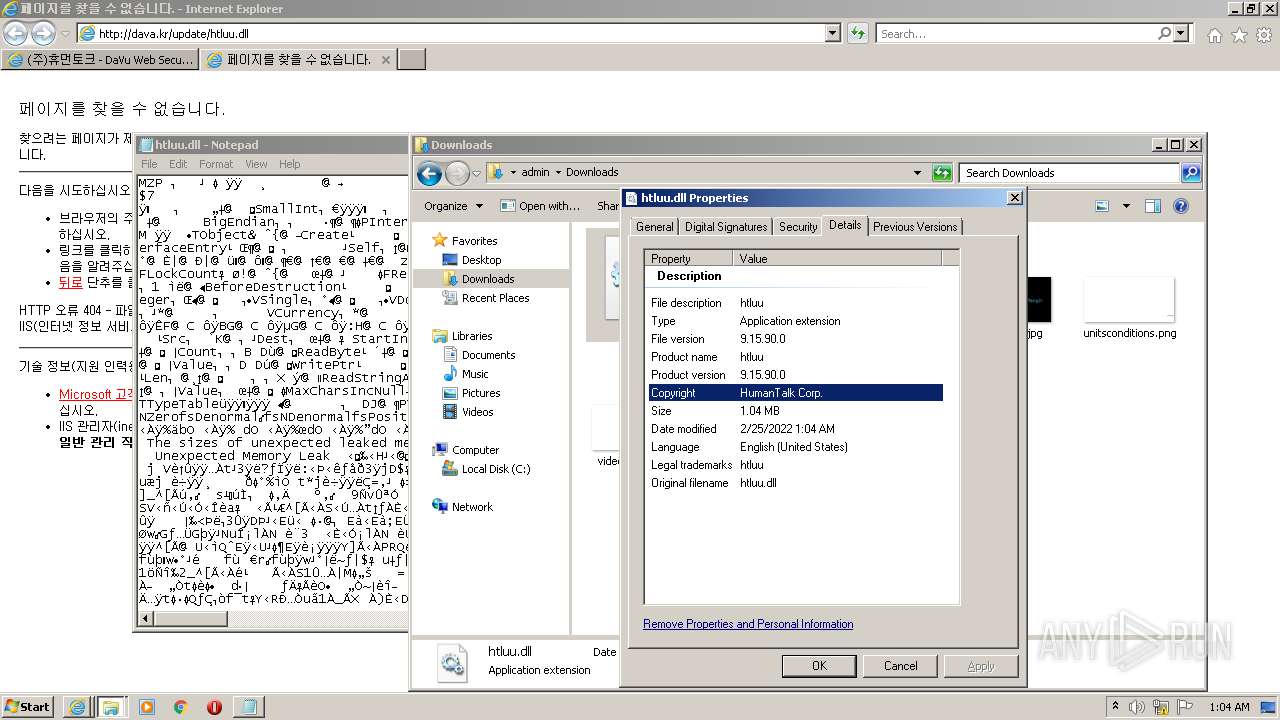Screen dimensions: 1280x720
Task: Open Notepad File menu
Action: coord(149,164)
